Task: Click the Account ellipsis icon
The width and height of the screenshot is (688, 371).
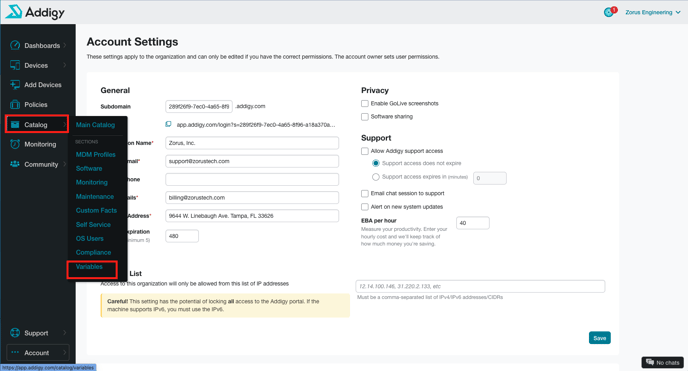Action: pos(15,352)
